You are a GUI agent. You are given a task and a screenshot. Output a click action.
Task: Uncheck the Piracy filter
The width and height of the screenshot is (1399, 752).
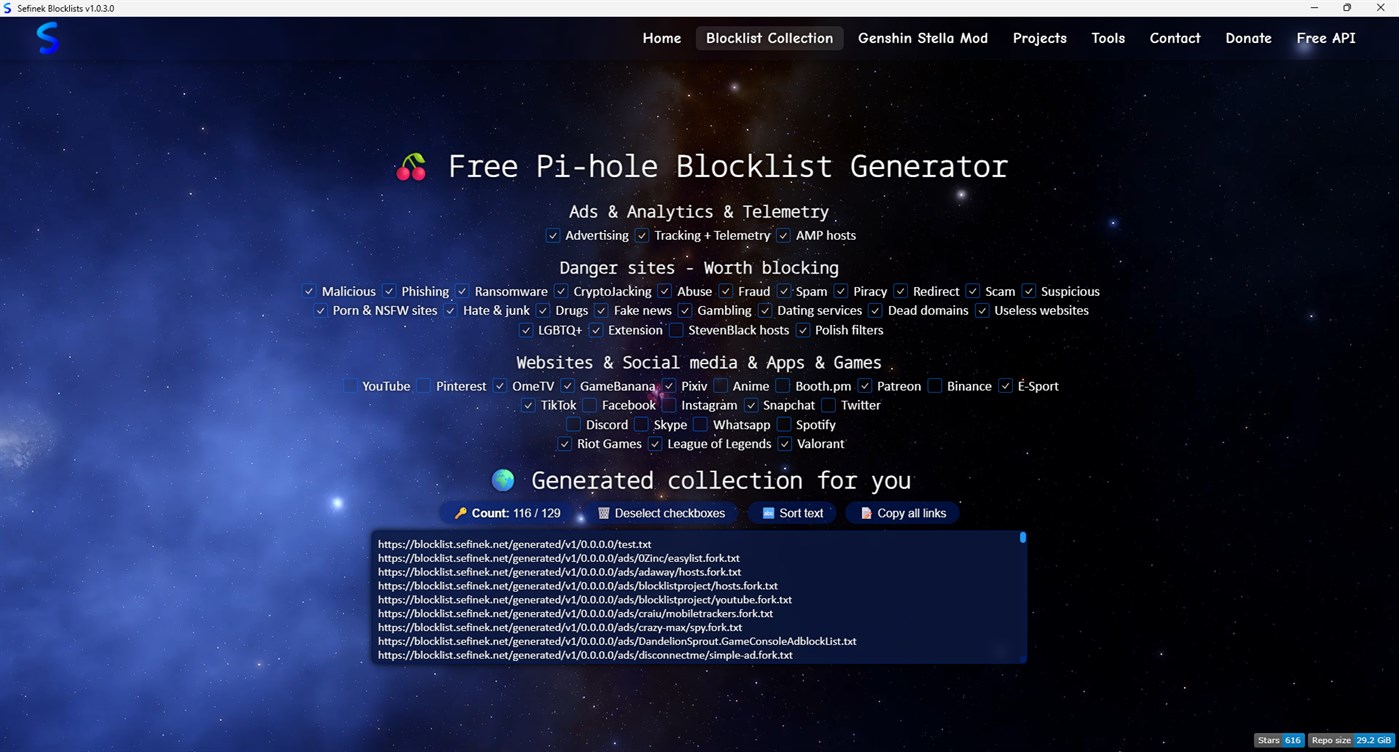(x=840, y=291)
